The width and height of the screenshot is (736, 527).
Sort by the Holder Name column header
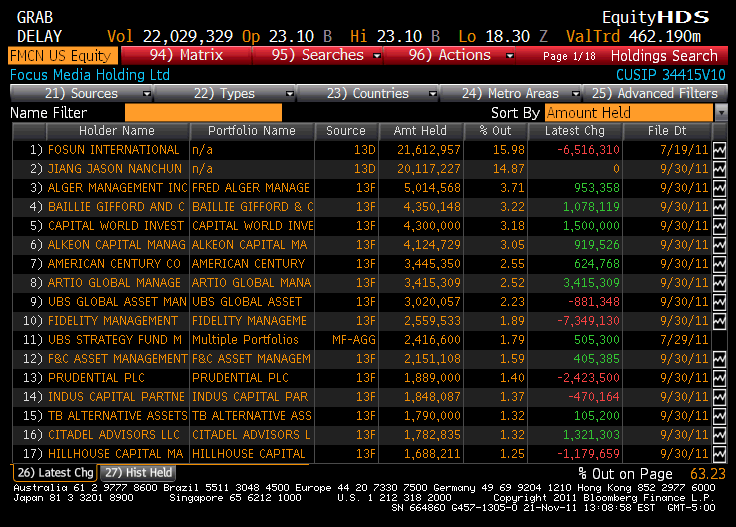pos(116,131)
